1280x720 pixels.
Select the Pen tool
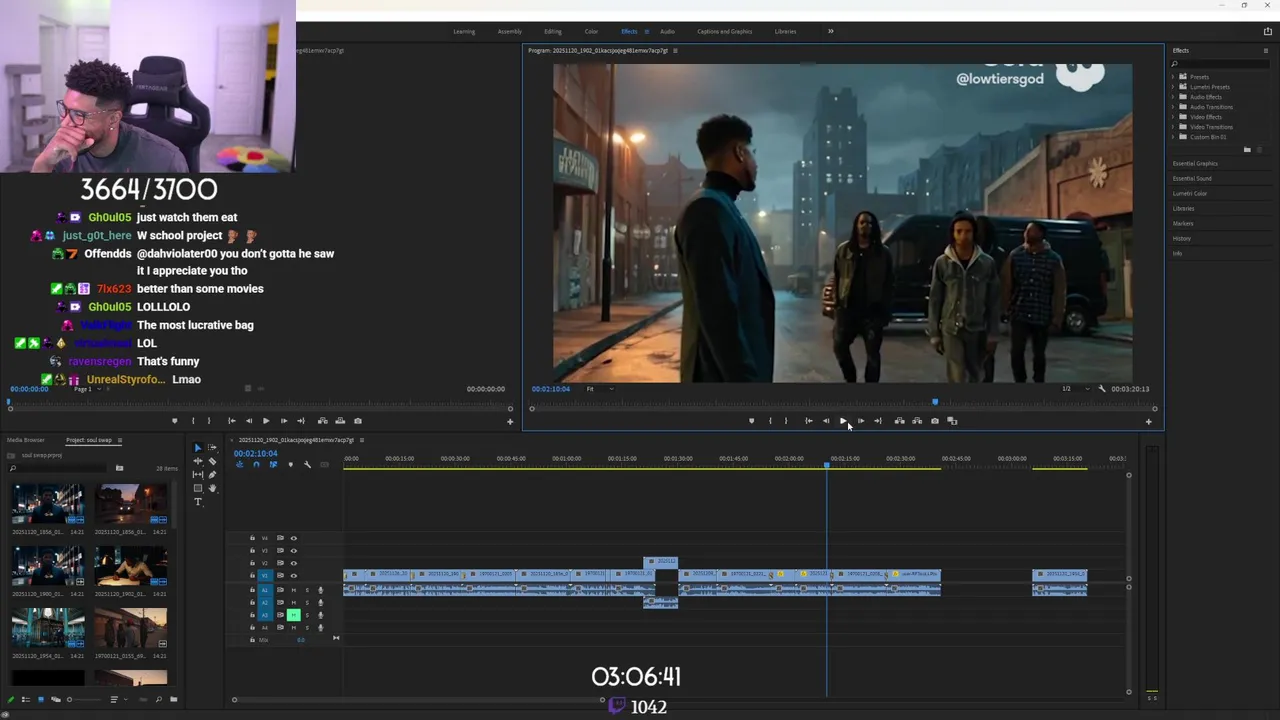point(212,475)
